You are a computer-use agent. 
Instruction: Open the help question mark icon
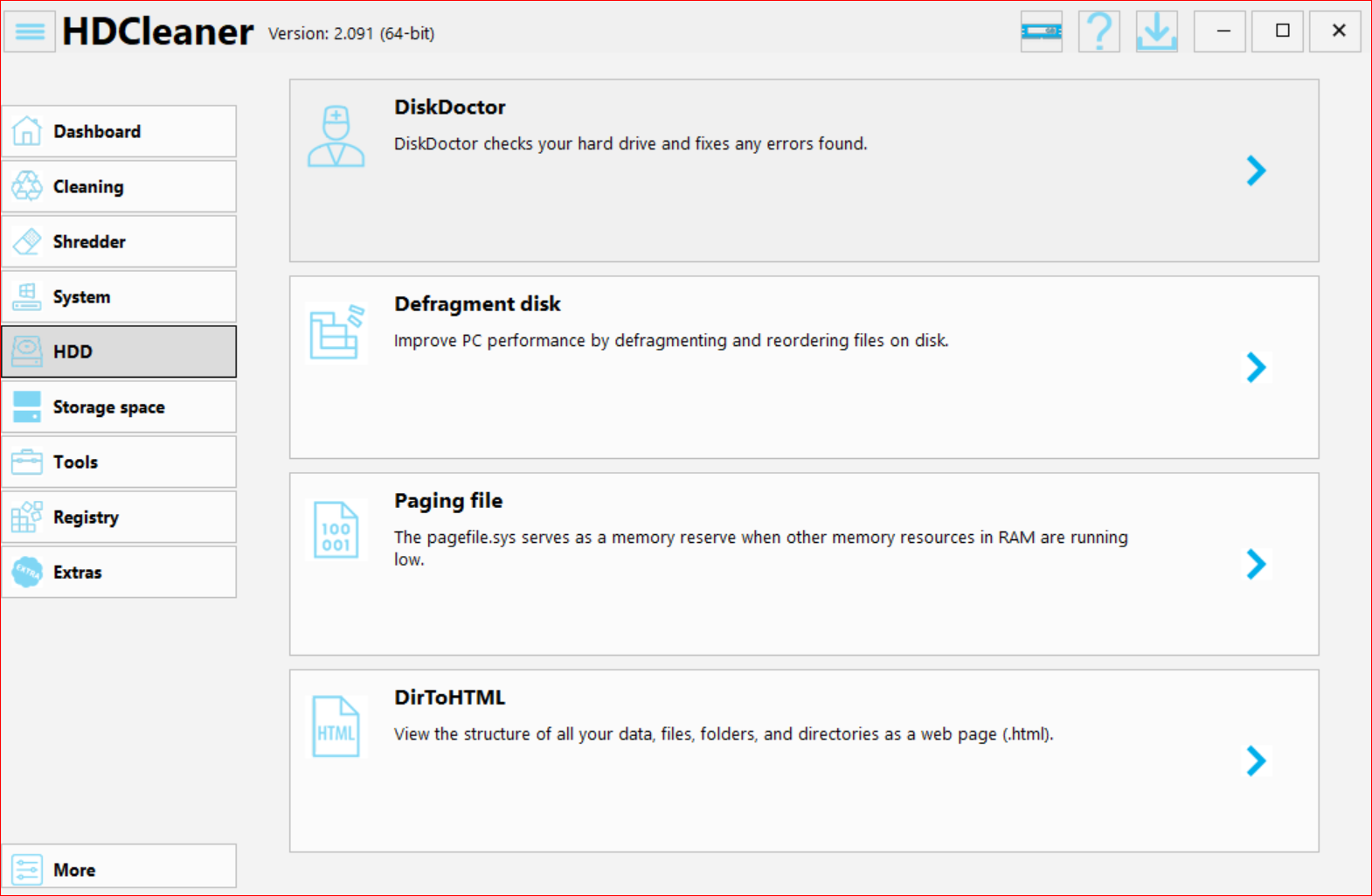[x=1098, y=31]
